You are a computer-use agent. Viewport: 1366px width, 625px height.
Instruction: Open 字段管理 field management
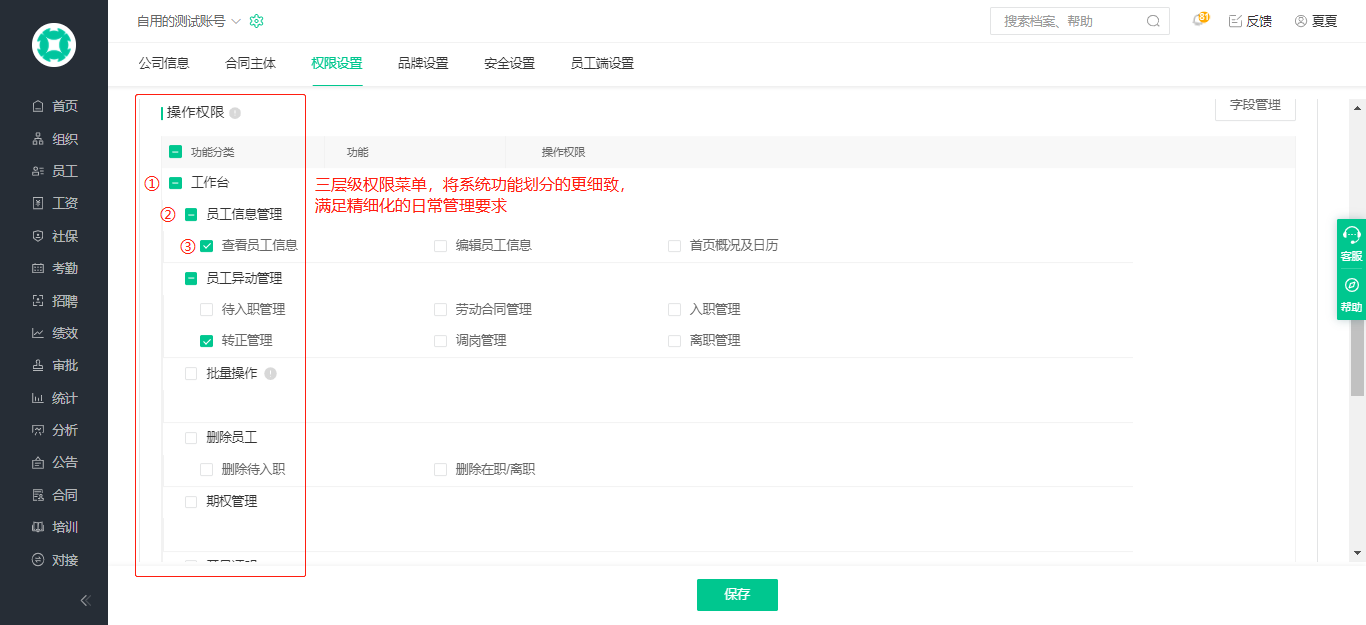pyautogui.click(x=1255, y=106)
